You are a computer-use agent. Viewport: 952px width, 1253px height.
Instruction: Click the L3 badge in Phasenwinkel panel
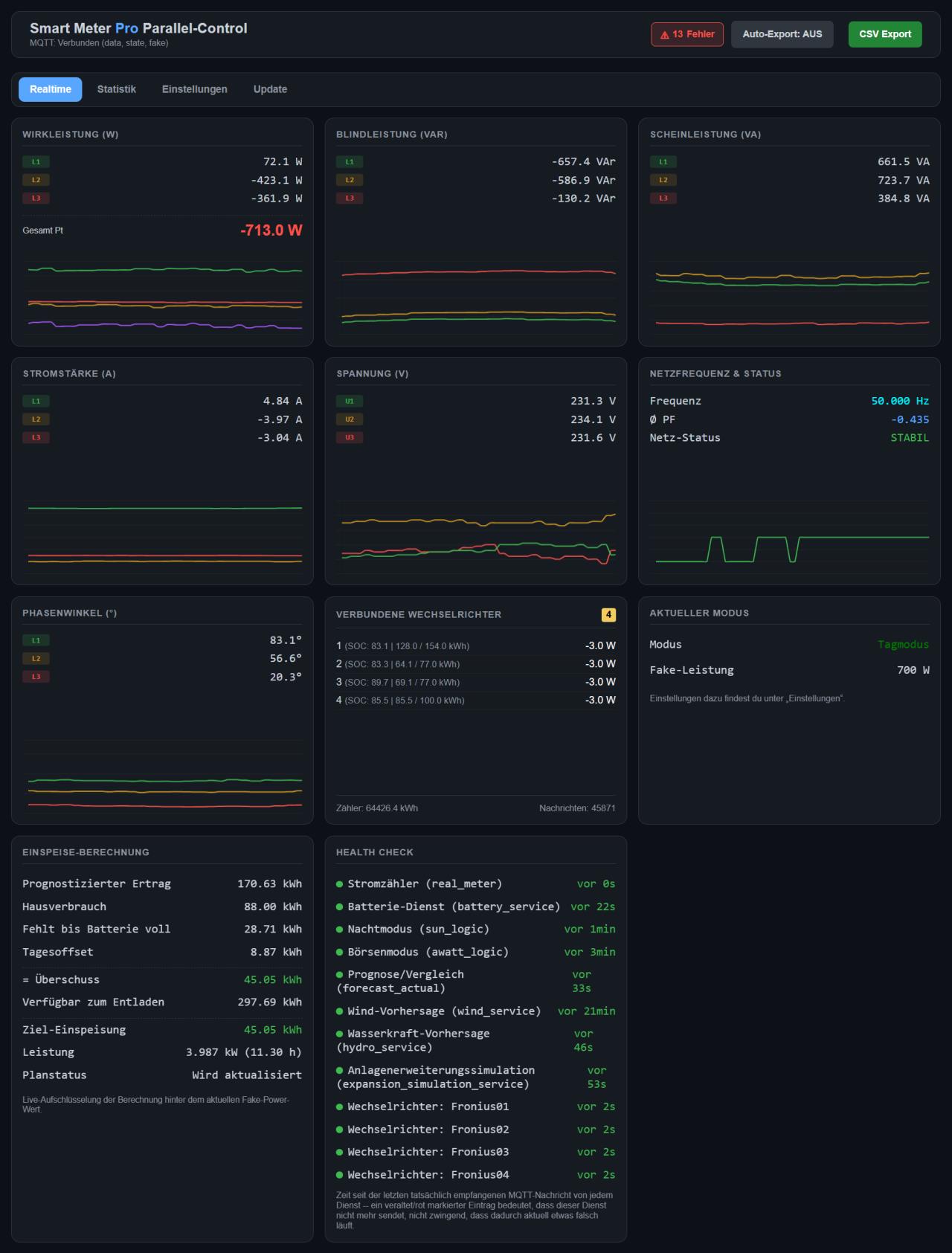(x=36, y=677)
